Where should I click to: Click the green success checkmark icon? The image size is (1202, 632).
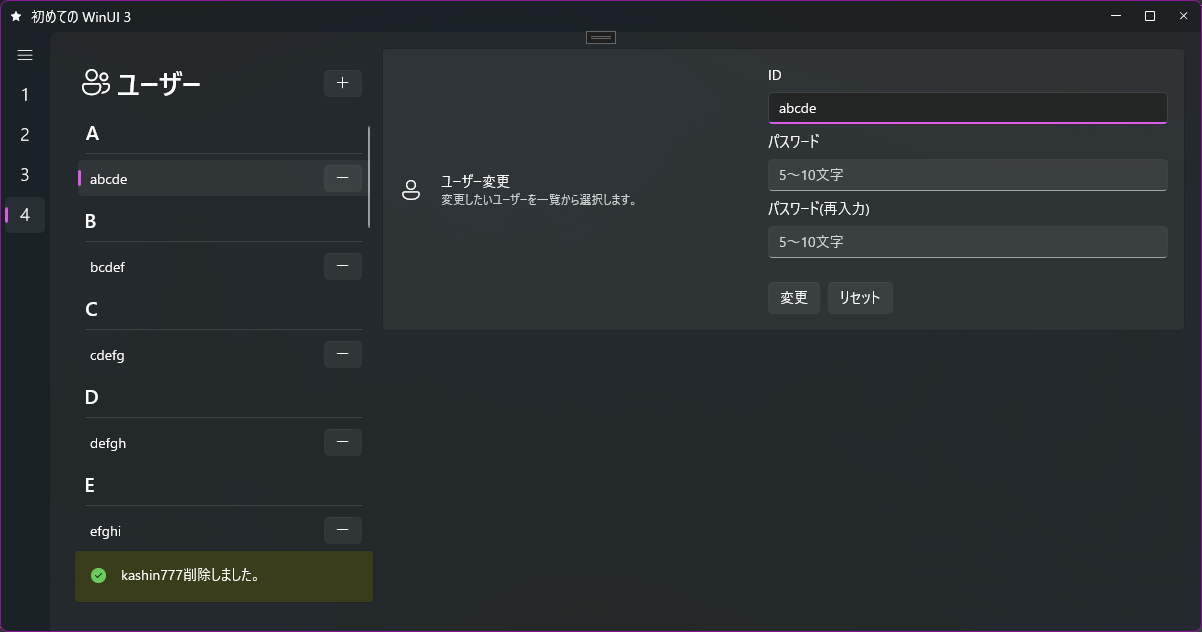click(98, 575)
